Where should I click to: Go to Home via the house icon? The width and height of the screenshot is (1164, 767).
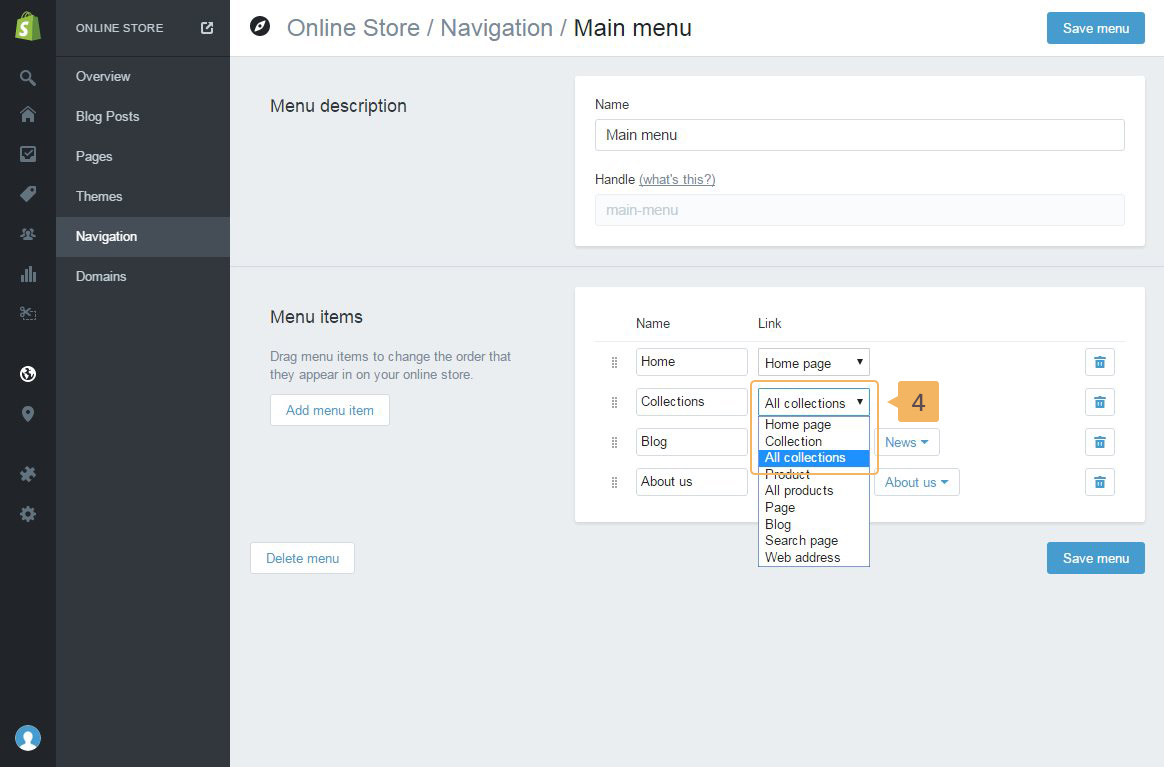[28, 115]
